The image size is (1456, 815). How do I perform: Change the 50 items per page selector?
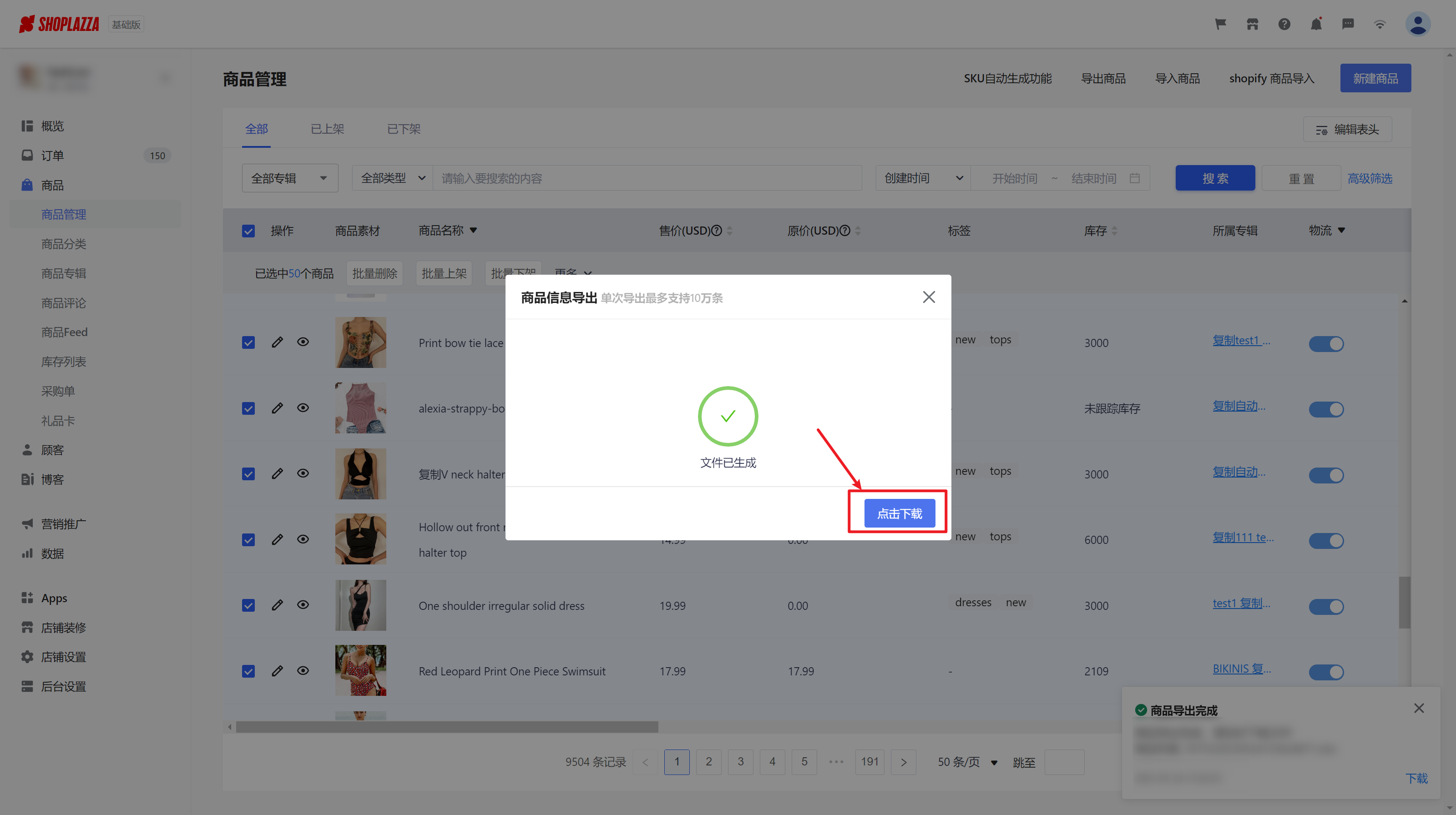[x=967, y=762]
